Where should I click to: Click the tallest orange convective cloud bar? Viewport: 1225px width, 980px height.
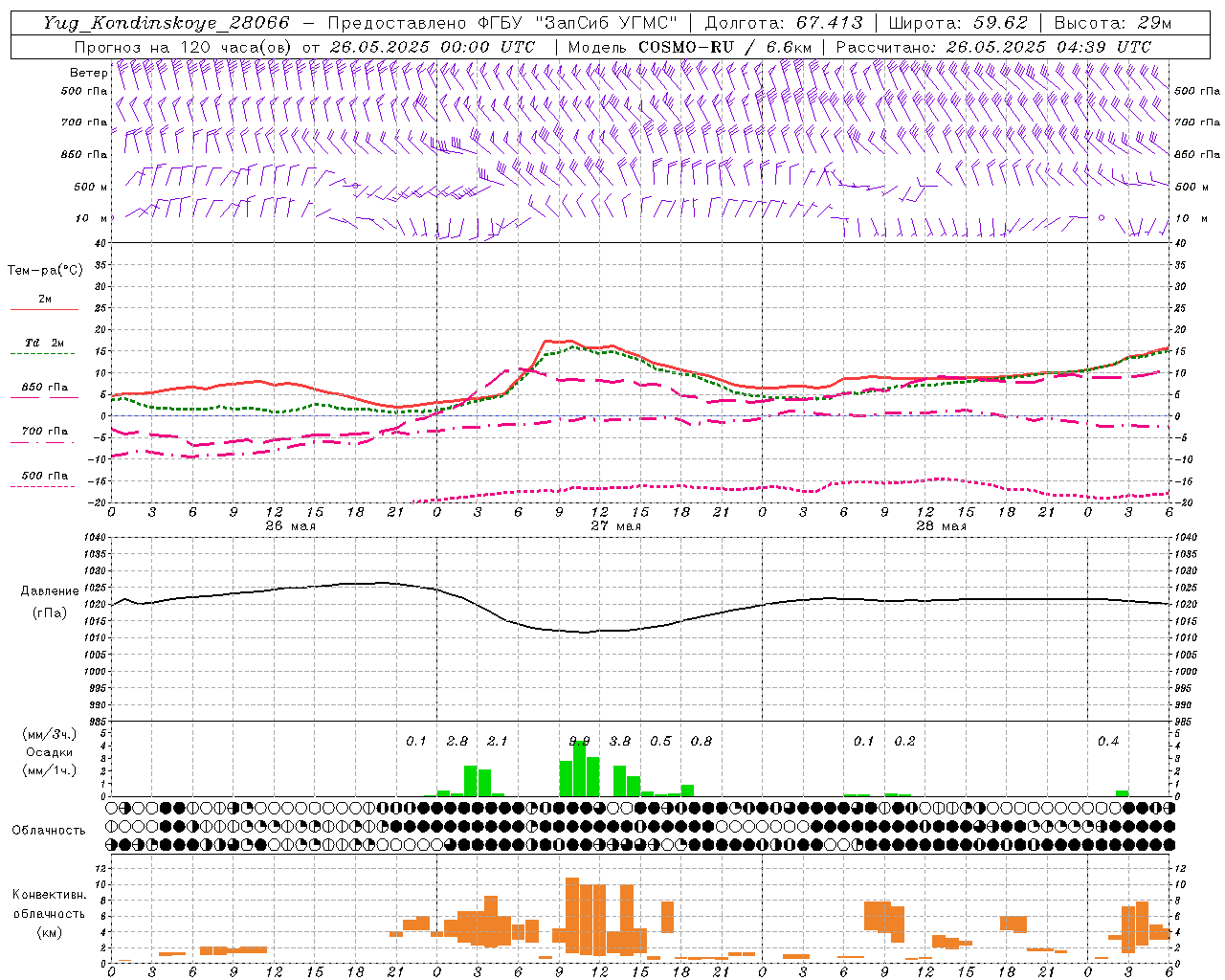(x=572, y=915)
